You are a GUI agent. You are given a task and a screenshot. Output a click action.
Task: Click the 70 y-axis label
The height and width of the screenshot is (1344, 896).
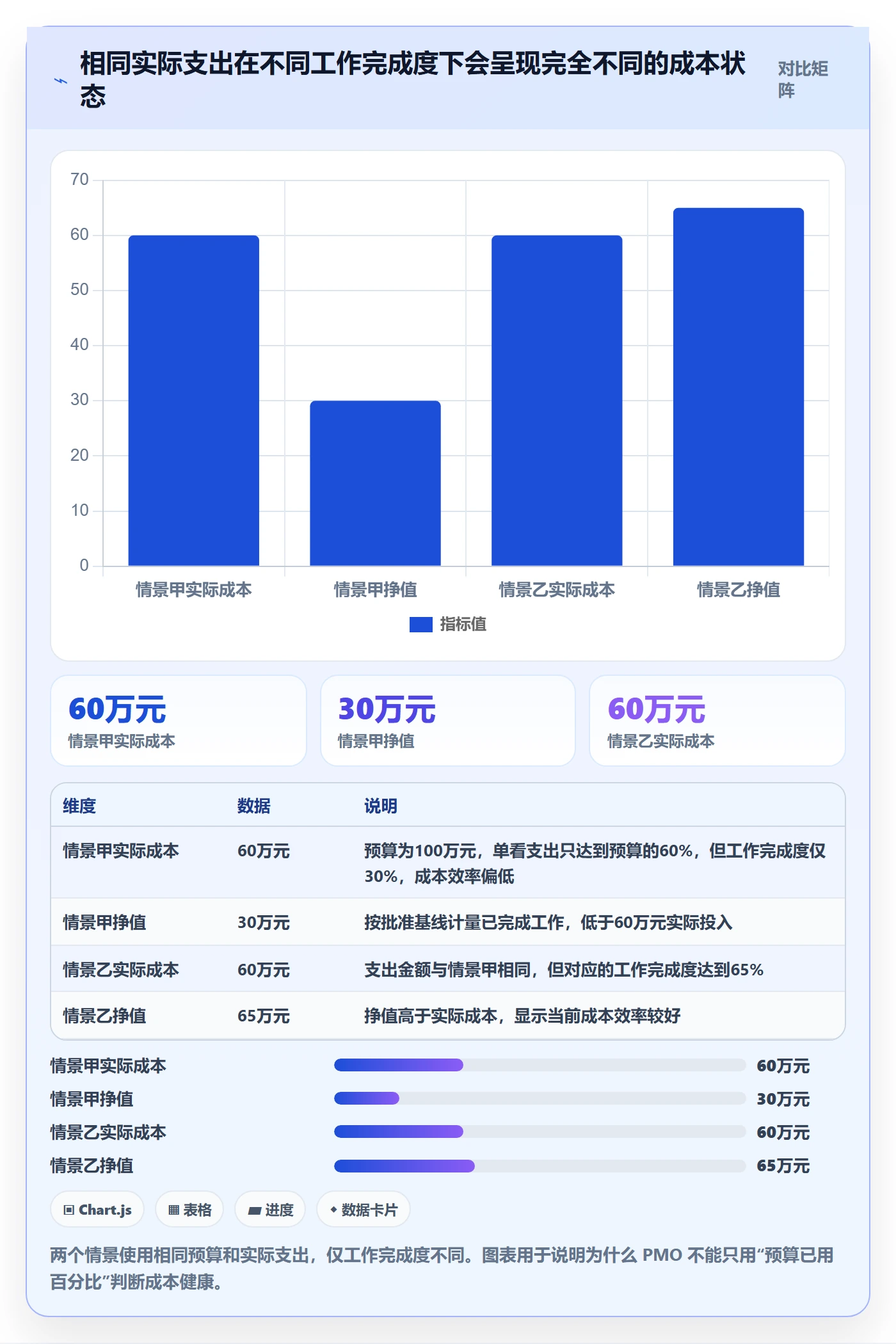[x=80, y=180]
